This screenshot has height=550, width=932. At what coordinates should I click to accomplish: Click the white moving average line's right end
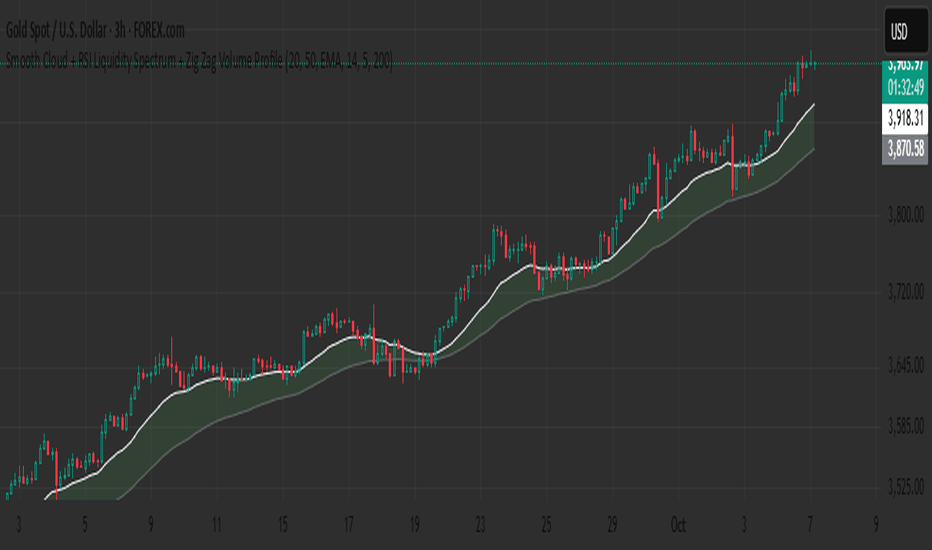(x=814, y=104)
